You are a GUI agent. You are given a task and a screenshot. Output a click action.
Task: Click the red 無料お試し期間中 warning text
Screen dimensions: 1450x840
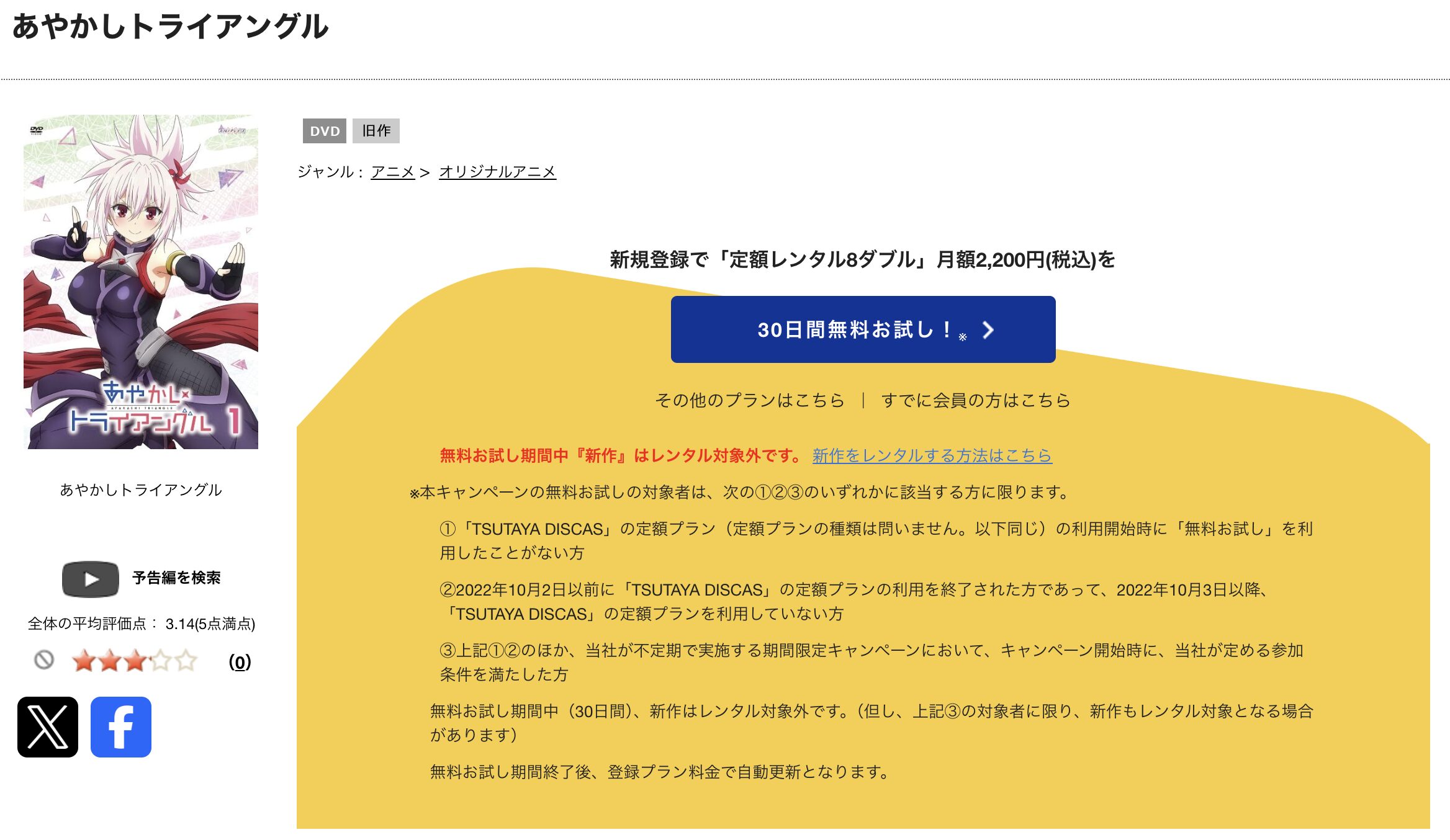(622, 455)
